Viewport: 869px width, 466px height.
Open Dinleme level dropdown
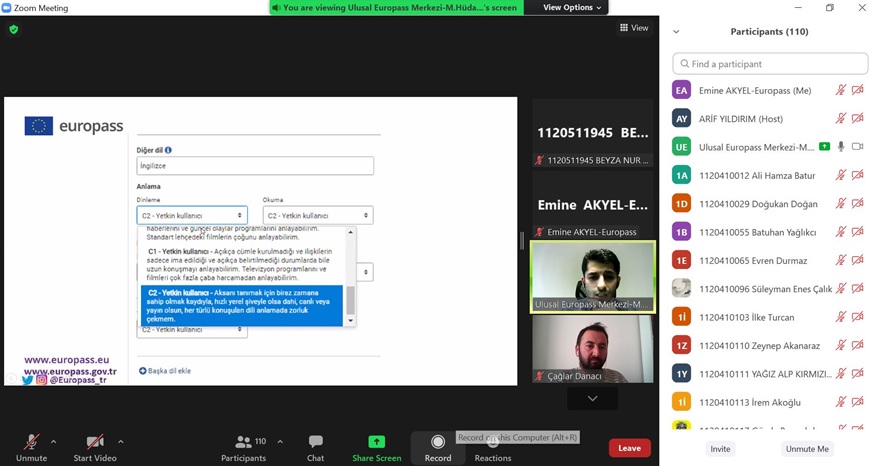click(192, 216)
